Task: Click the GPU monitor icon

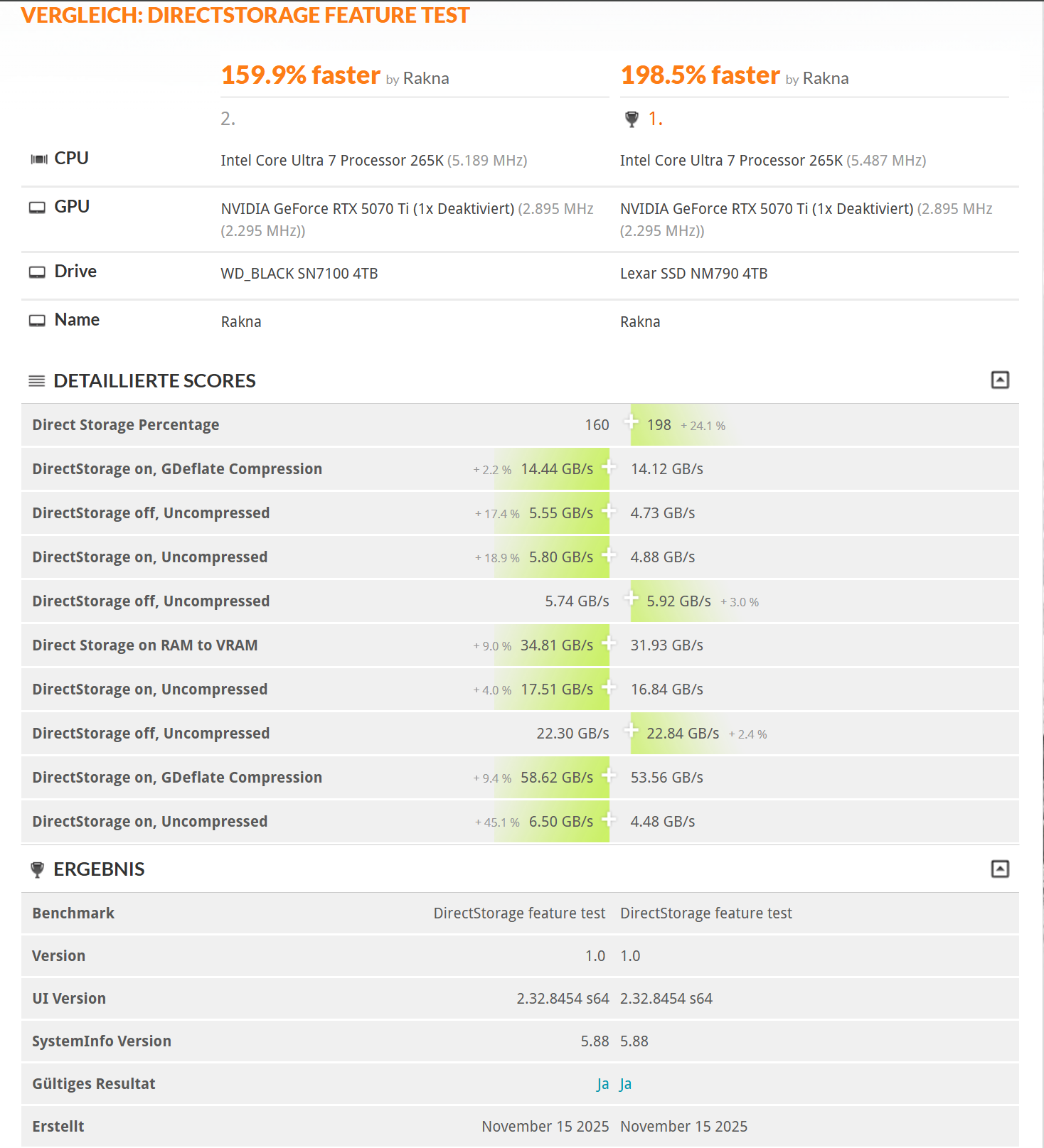Action: 37,208
